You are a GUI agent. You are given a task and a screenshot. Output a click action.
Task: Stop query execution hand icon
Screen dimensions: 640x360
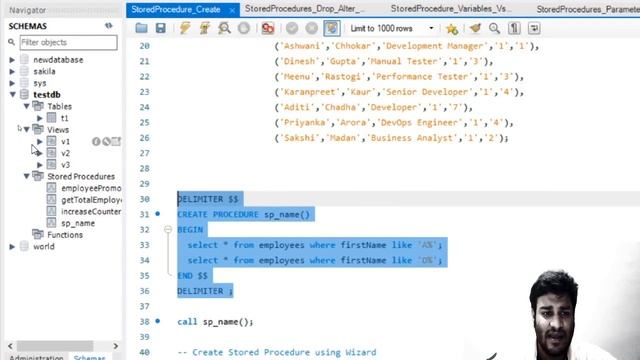[x=244, y=28]
